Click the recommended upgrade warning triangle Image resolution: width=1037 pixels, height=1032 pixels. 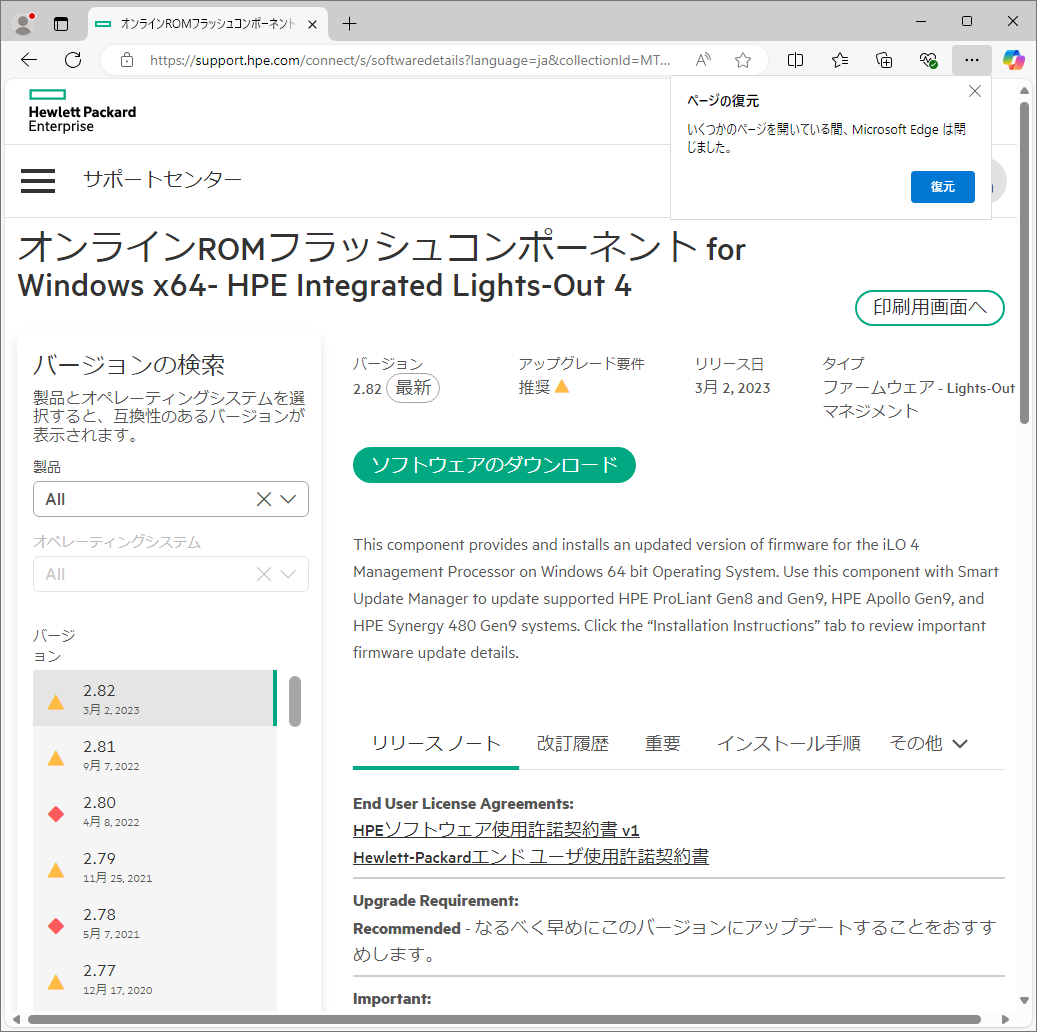561,386
